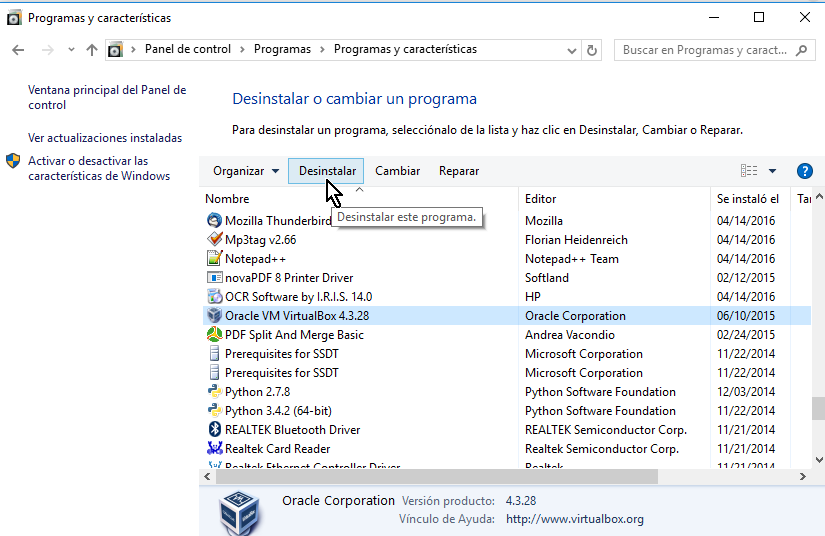Go up one level with up arrow

(x=92, y=50)
